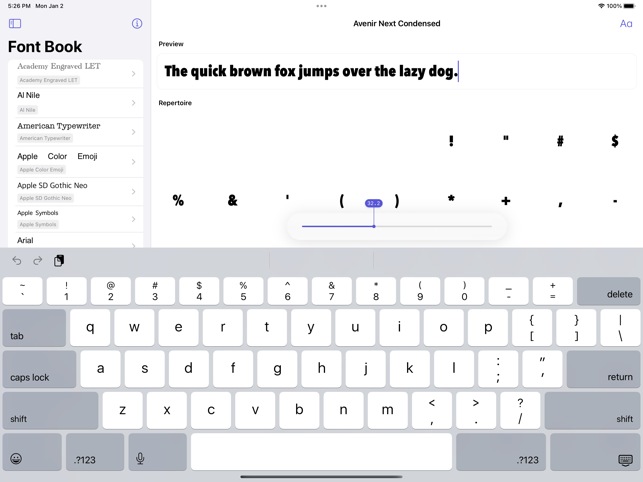Select the apostrophe glyph in Repertoire
643x482 pixels.
point(287,197)
